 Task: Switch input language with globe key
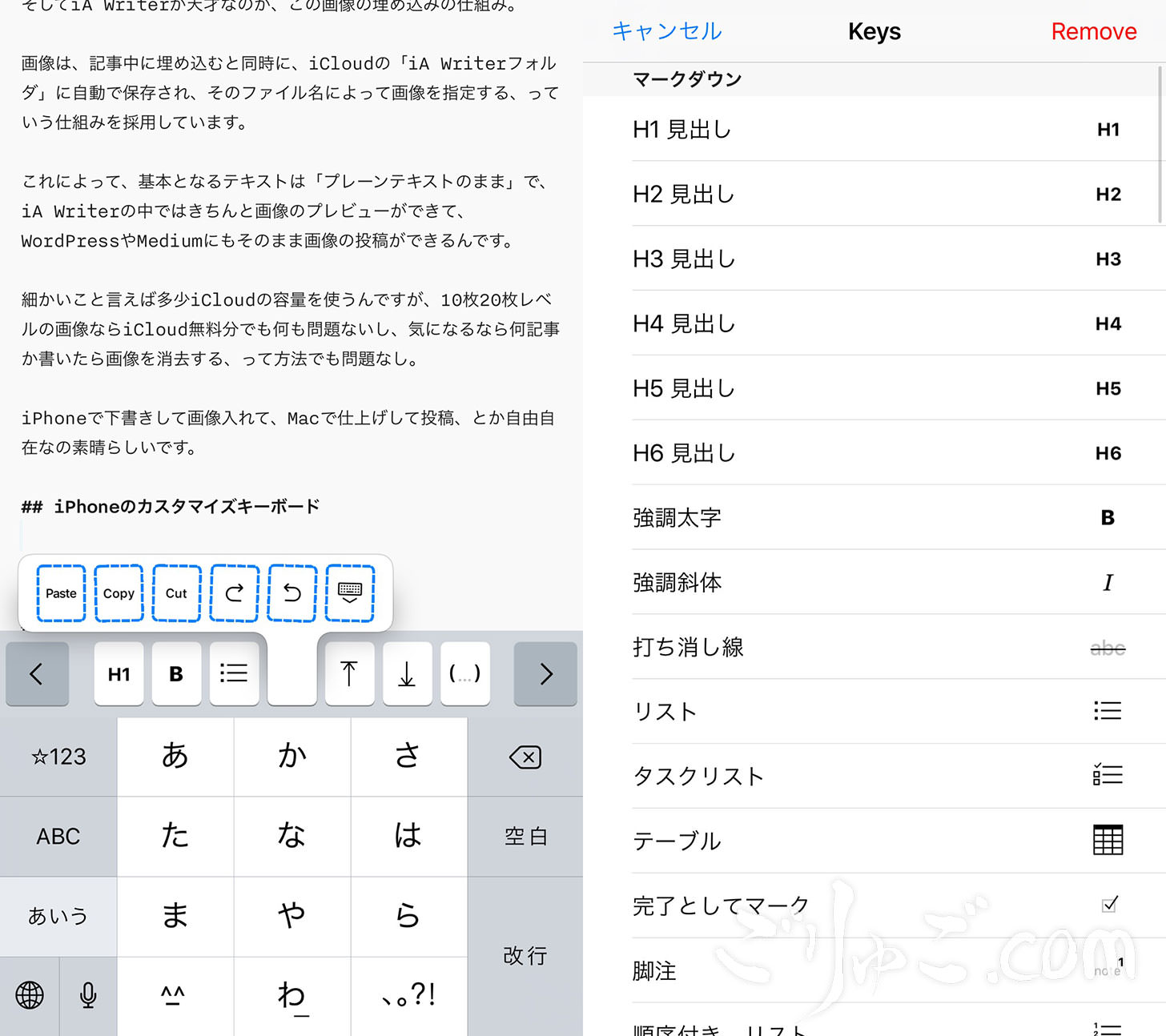(30, 995)
